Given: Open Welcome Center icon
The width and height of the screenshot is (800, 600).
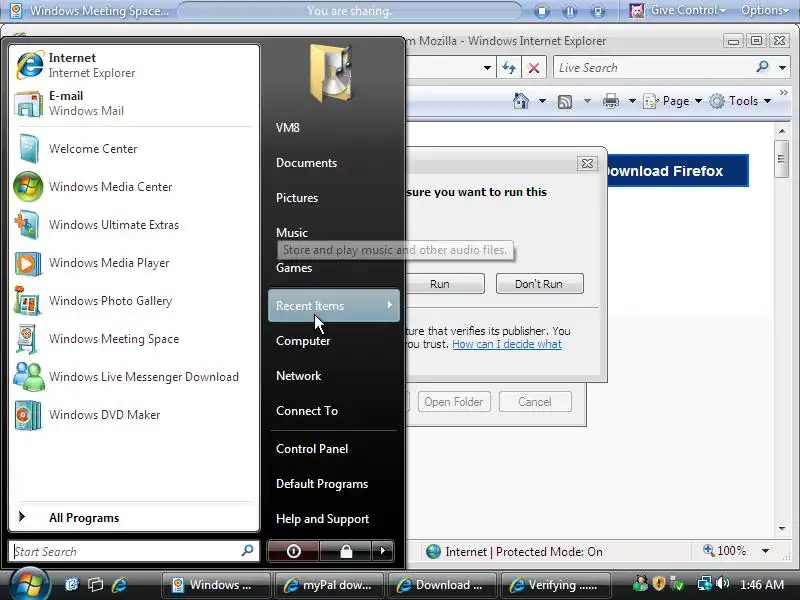Looking at the screenshot, I should coord(29,148).
